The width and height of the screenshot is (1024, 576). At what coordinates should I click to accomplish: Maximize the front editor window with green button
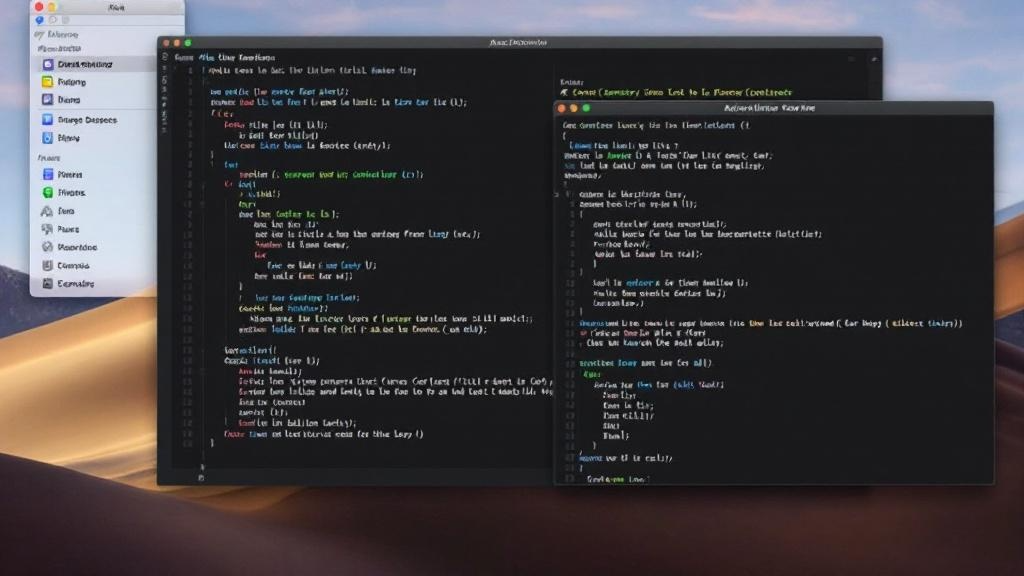[586, 108]
